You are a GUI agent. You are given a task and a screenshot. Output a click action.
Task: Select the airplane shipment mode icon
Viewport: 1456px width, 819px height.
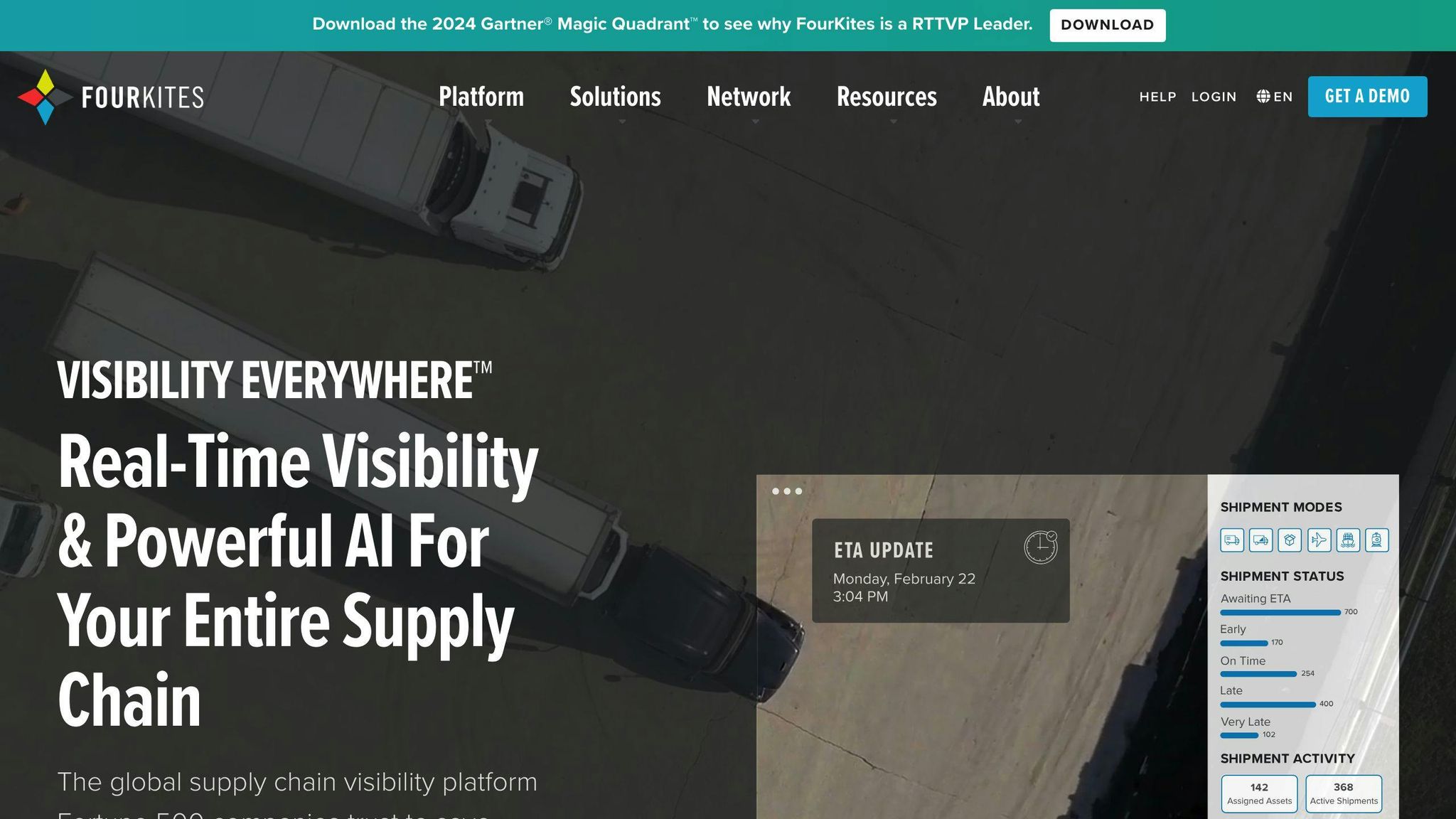click(x=1319, y=540)
